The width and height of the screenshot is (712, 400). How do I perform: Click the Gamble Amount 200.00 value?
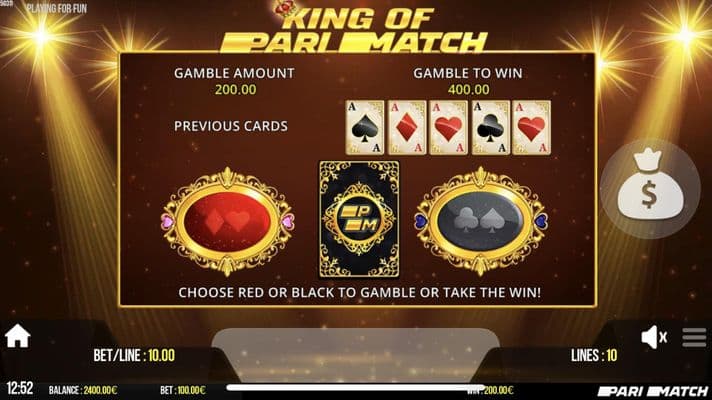(235, 89)
